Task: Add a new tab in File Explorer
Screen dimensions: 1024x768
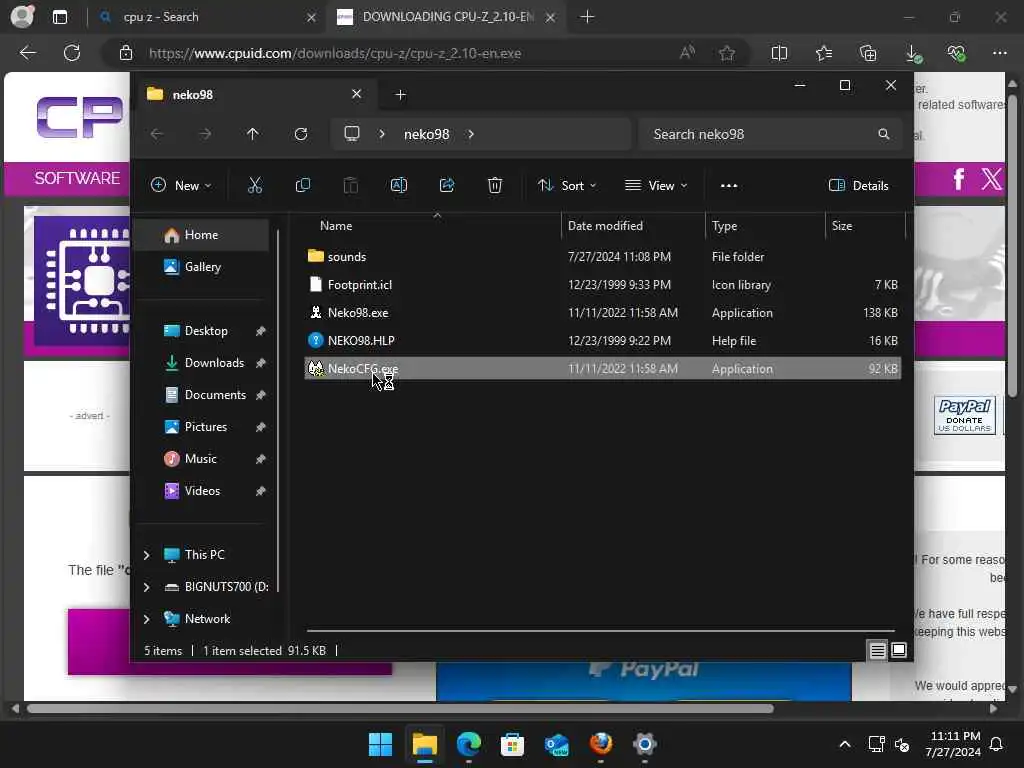Action: 400,95
